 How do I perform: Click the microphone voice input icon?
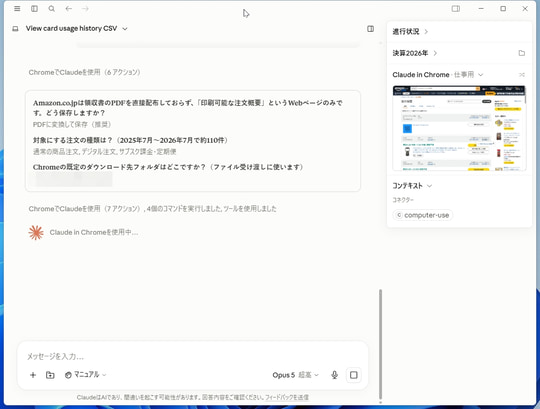pyautogui.click(x=334, y=375)
